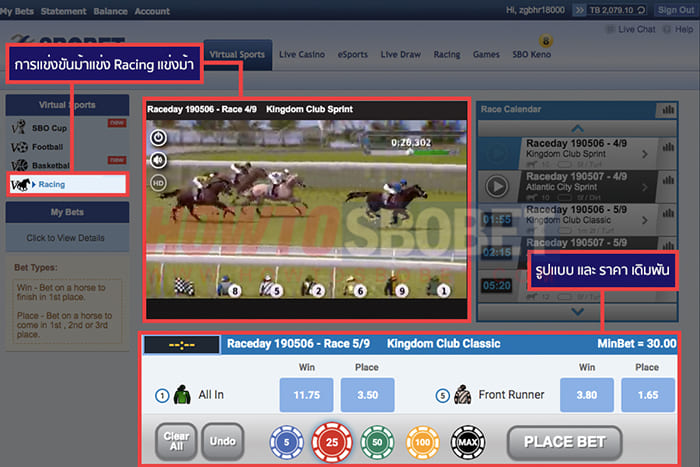Open Statement in top menu
The width and height of the screenshot is (700, 467).
(x=63, y=11)
